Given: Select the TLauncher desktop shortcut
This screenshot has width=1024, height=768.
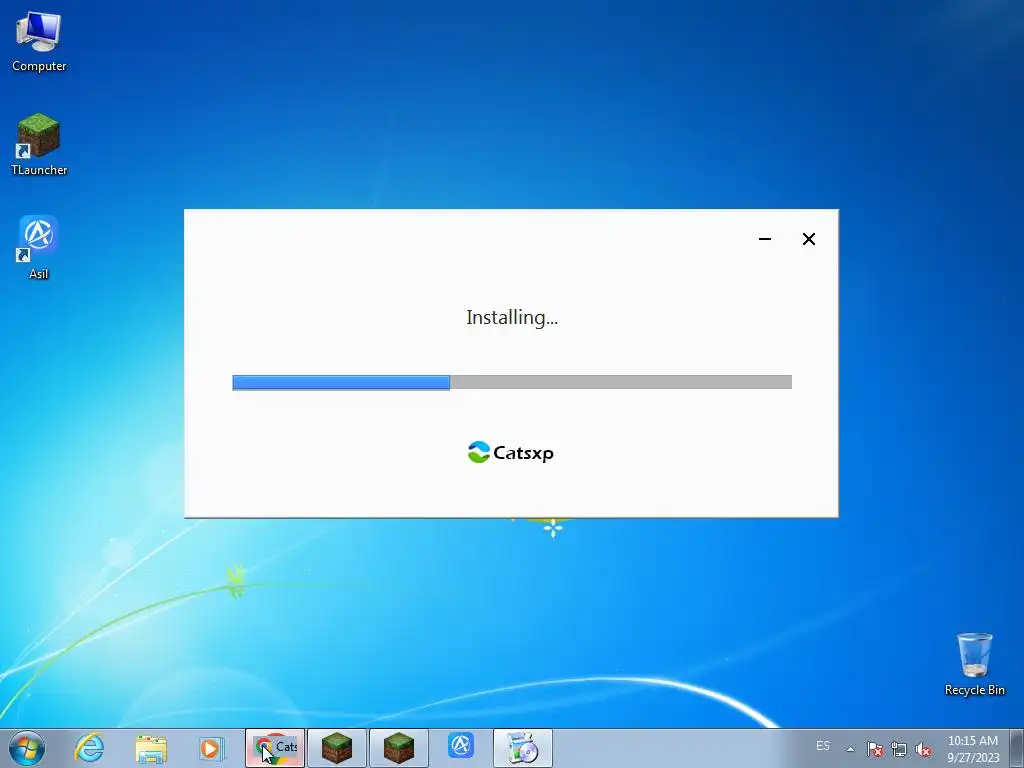Looking at the screenshot, I should point(39,145).
